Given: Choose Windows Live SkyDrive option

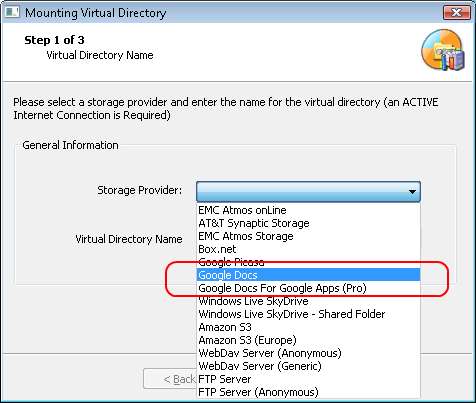Looking at the screenshot, I should 308,301.
